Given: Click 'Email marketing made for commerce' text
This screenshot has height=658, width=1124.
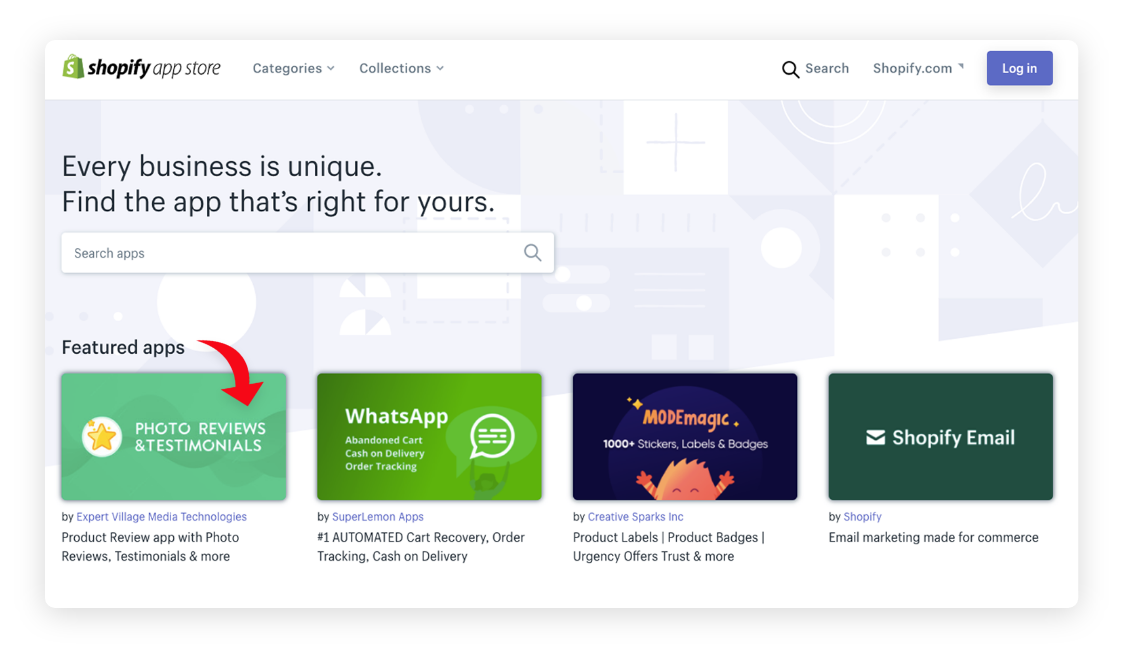Looking at the screenshot, I should tap(933, 538).
